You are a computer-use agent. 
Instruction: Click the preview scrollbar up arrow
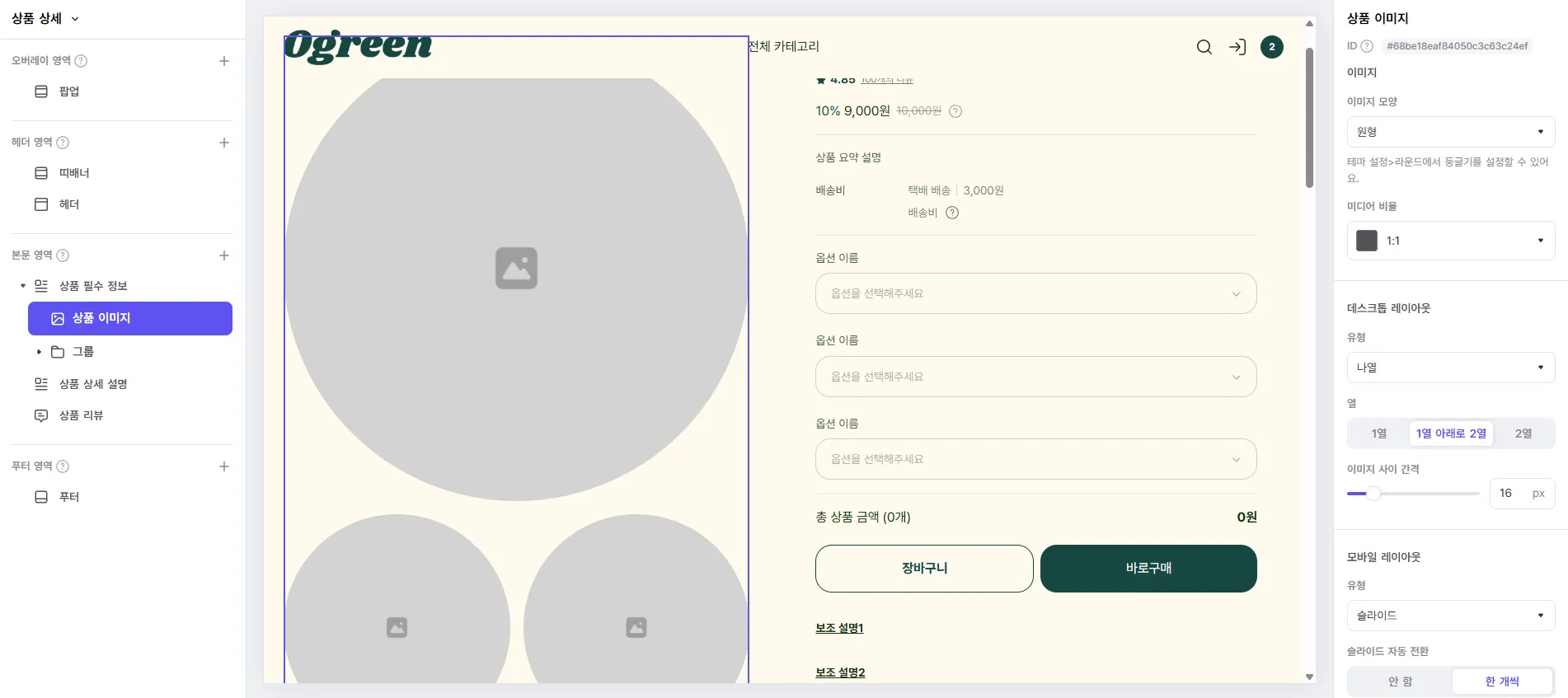click(1309, 23)
